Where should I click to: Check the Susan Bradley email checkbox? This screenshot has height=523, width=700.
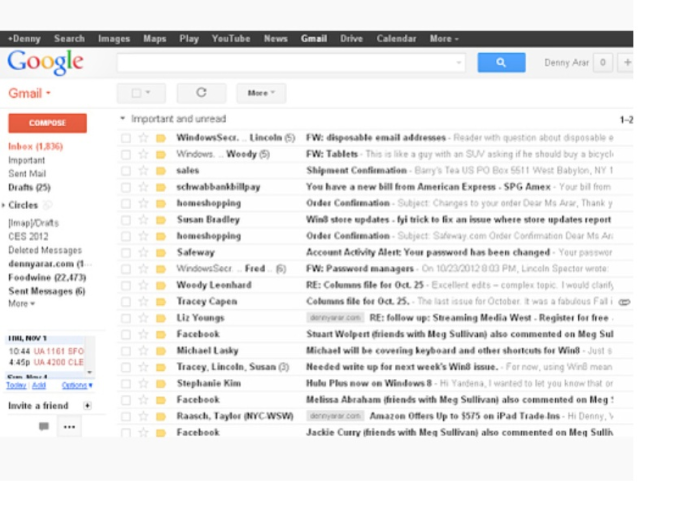pyautogui.click(x=126, y=220)
